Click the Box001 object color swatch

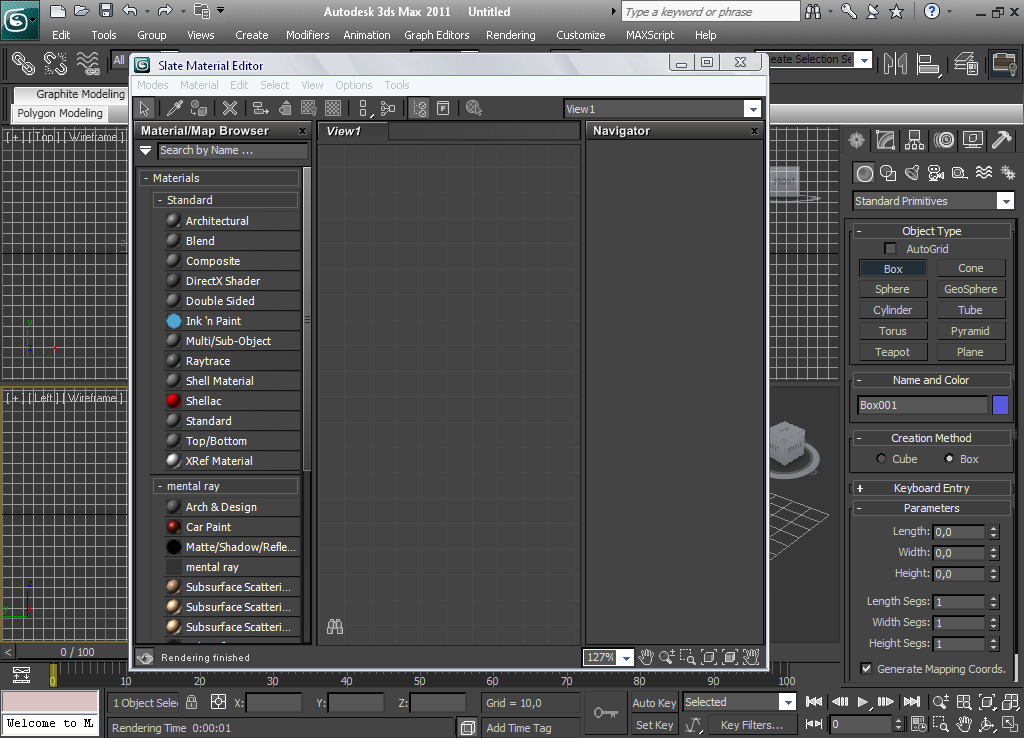(1000, 405)
